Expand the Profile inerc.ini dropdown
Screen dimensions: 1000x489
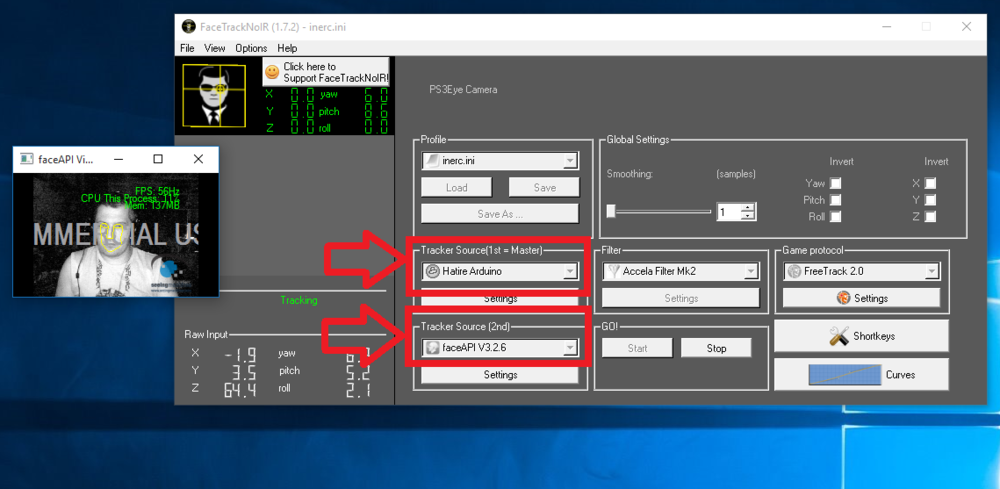[x=571, y=161]
